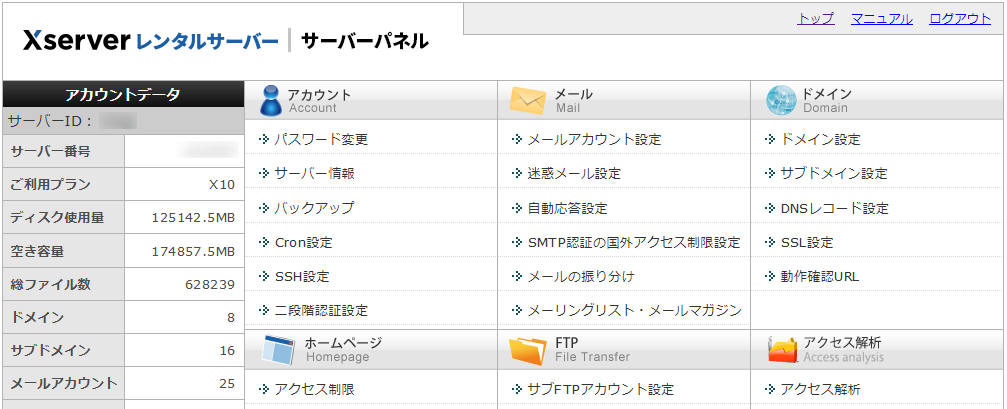Click アクセス制限 under Homepage
1007x409 pixels.
point(314,389)
